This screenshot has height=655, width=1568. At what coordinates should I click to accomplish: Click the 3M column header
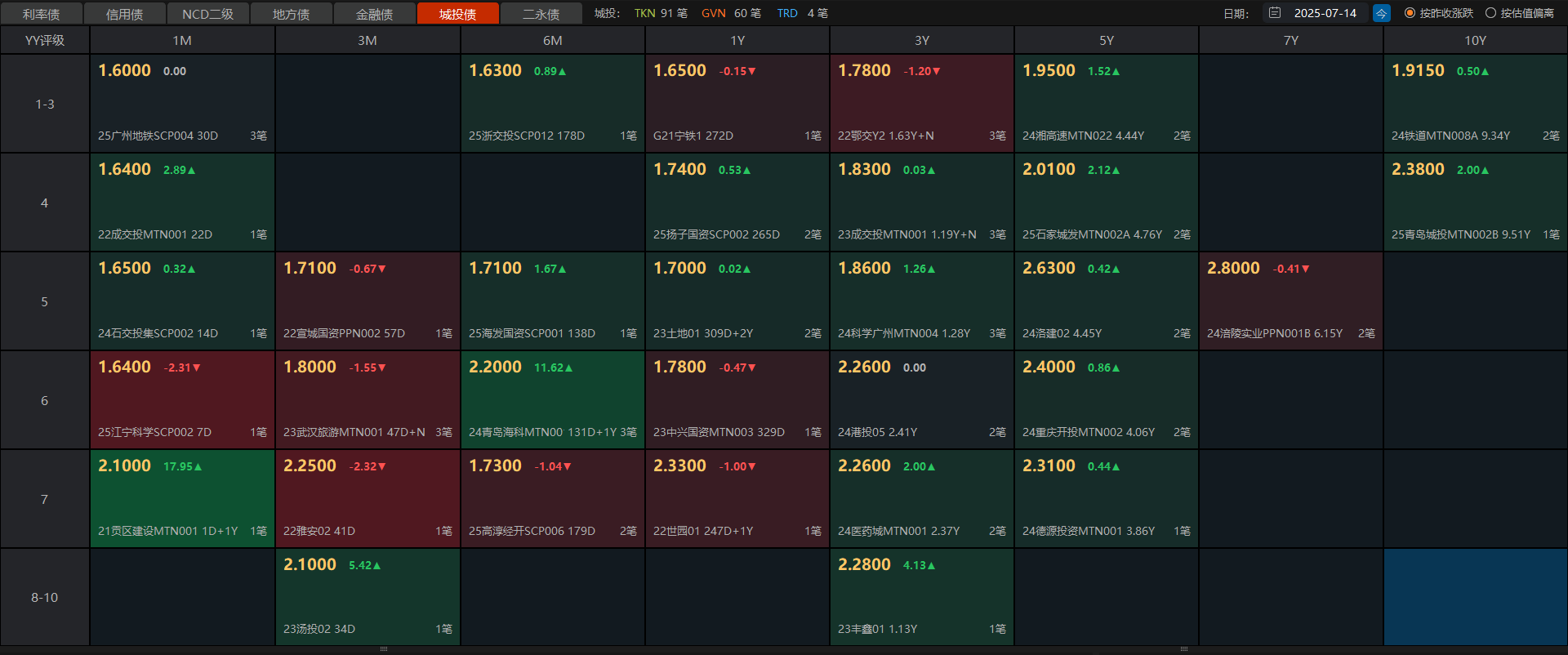point(367,40)
